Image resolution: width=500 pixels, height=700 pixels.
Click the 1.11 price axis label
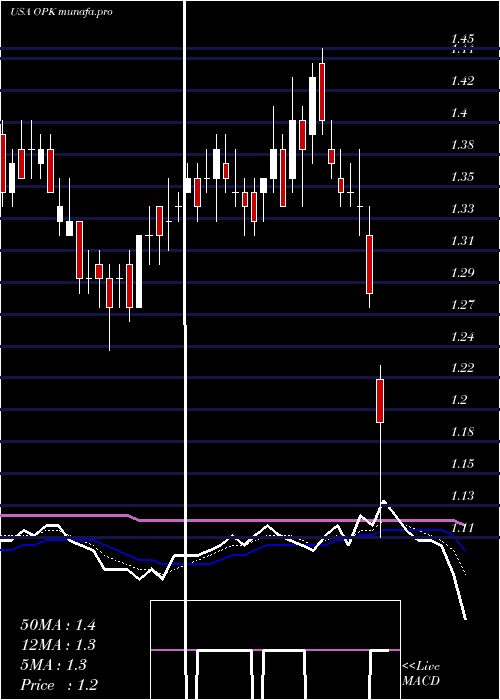pos(464,528)
